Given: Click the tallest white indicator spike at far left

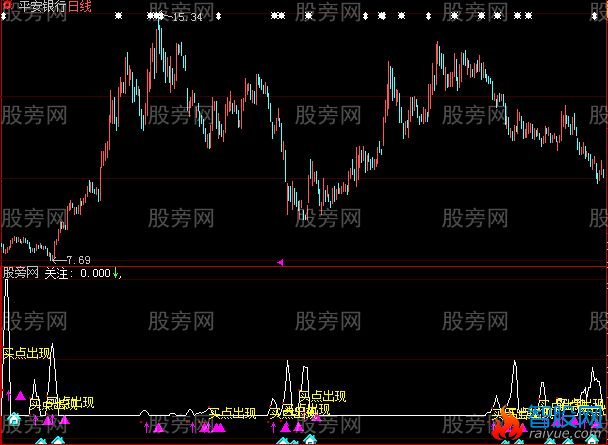Looking at the screenshot, I should 7,347.
